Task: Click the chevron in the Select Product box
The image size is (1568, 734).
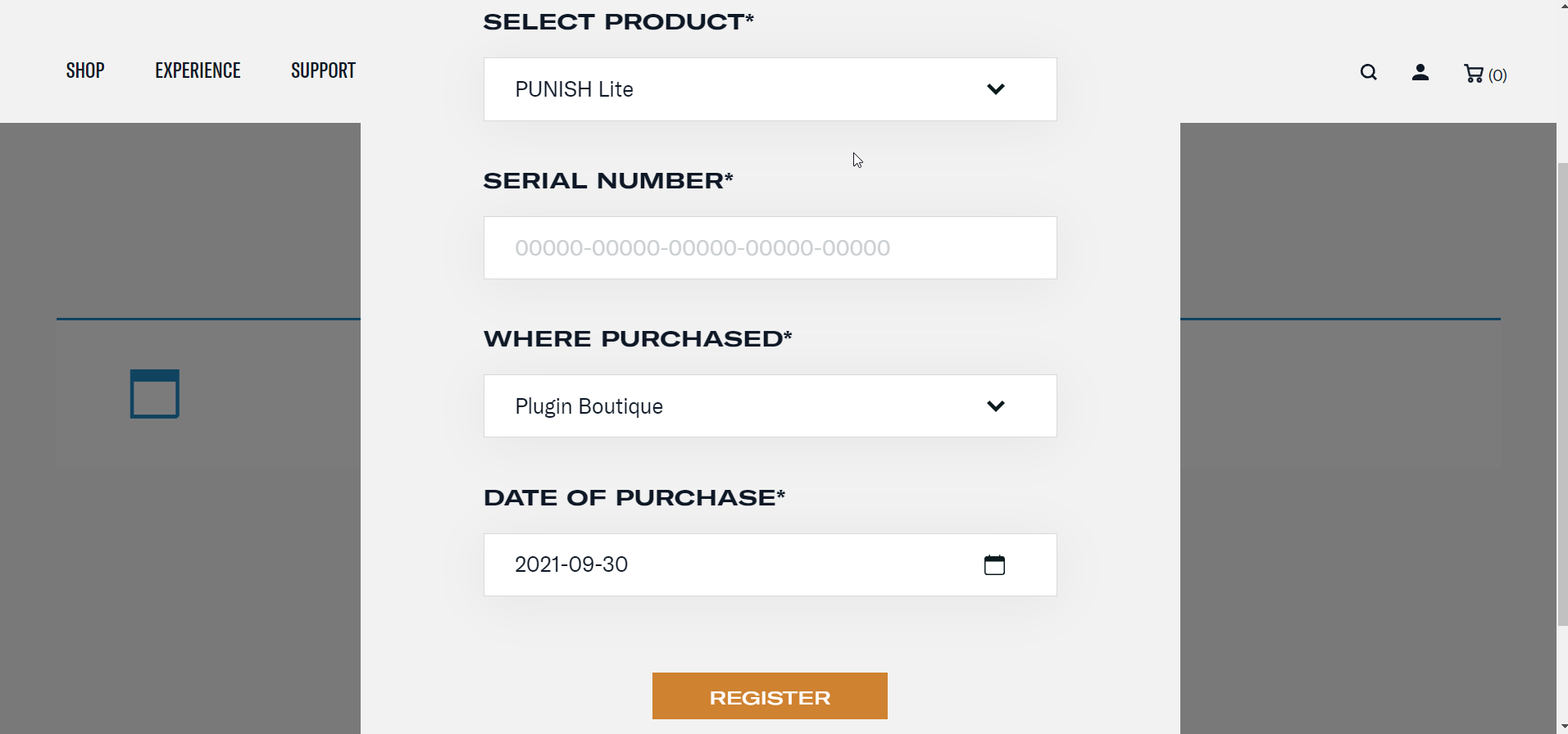Action: (996, 89)
